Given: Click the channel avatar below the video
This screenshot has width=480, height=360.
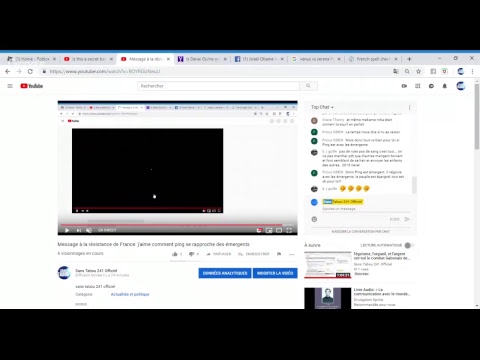Looking at the screenshot, I should click(x=64, y=273).
